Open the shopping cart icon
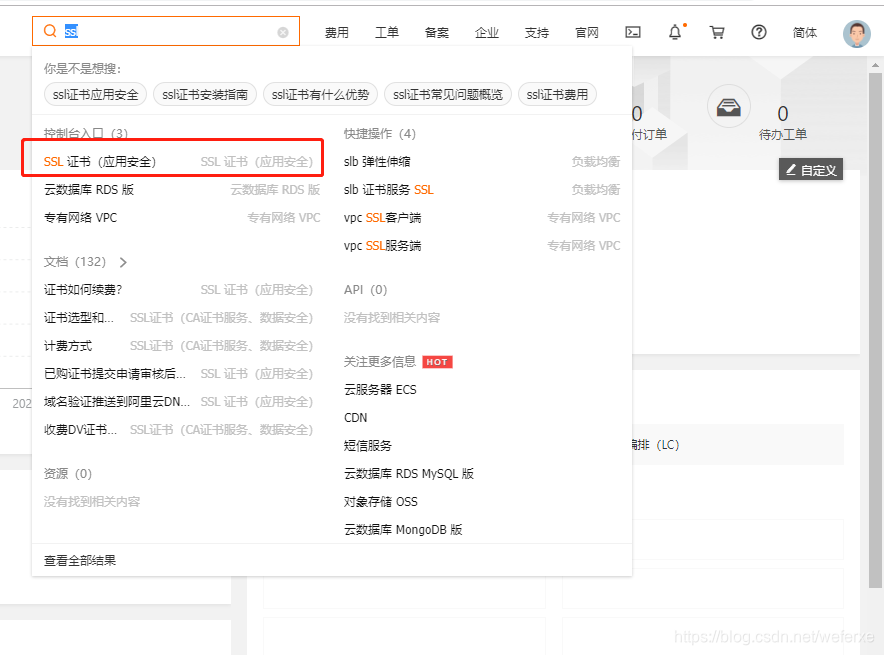Viewport: 884px width, 655px height. point(717,32)
